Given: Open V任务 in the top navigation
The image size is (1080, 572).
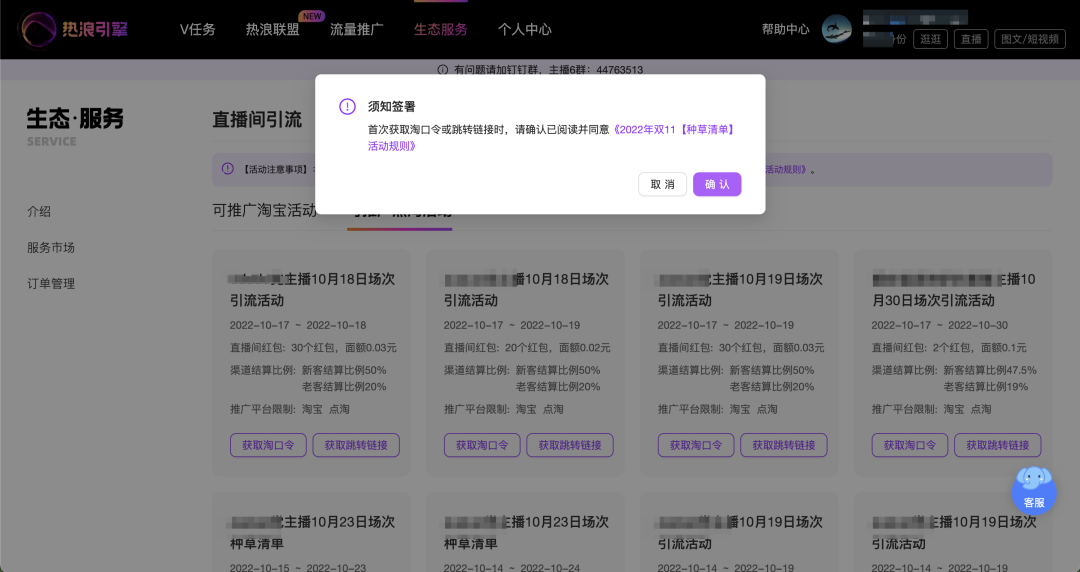Looking at the screenshot, I should tap(198, 30).
